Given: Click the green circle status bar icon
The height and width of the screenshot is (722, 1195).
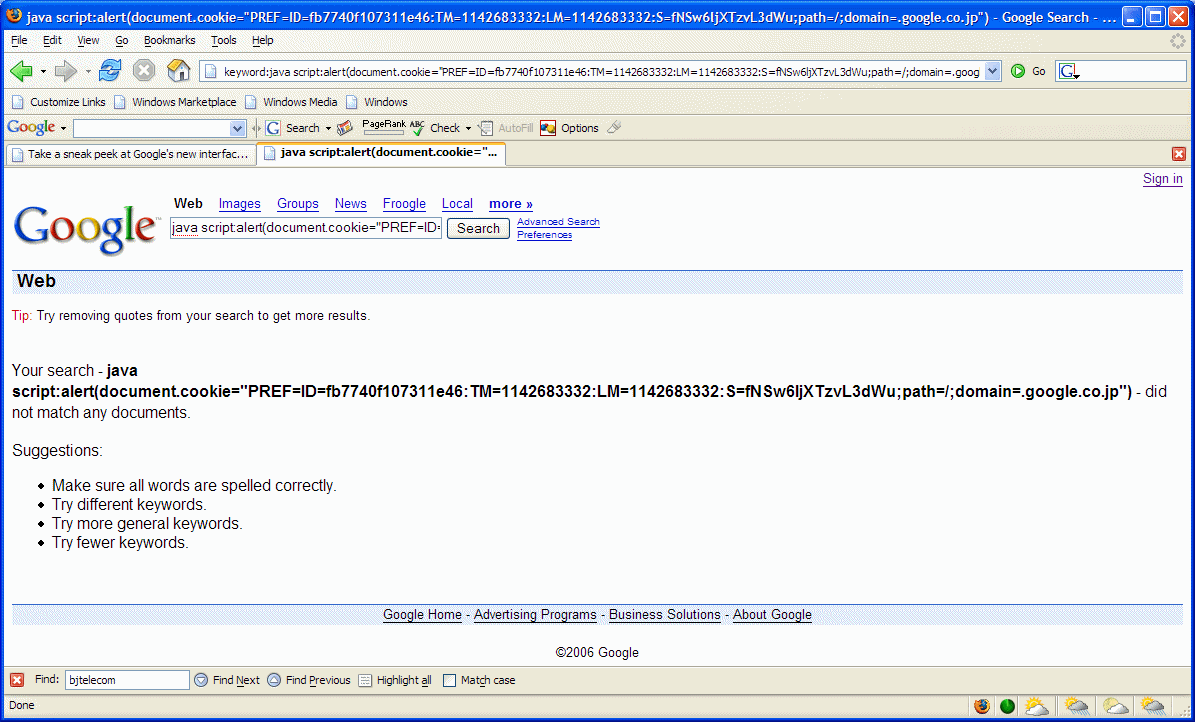Looking at the screenshot, I should pos(1008,706).
